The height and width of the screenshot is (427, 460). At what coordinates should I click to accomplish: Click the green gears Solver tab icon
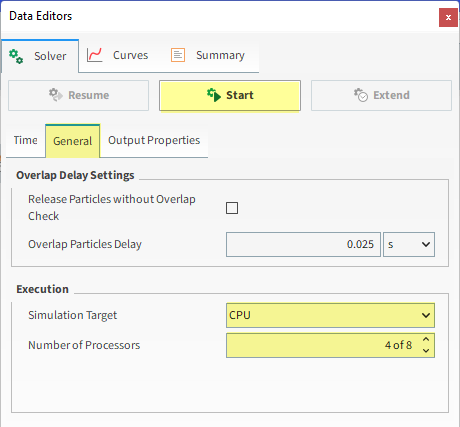16,56
